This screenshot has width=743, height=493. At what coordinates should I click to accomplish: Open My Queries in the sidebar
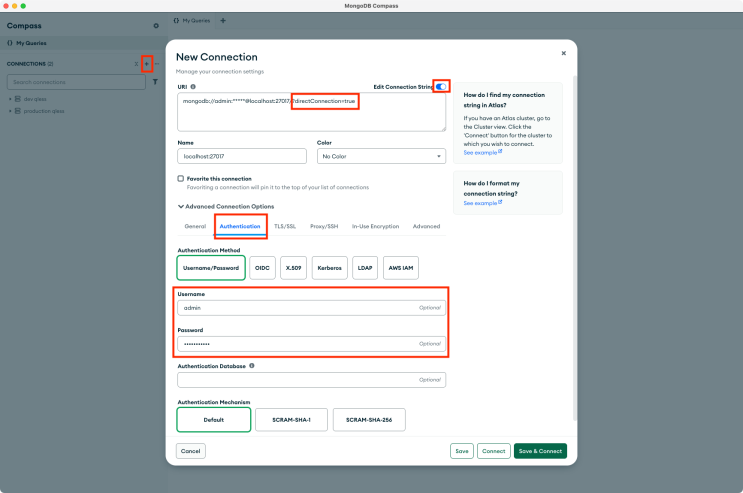tap(84, 43)
